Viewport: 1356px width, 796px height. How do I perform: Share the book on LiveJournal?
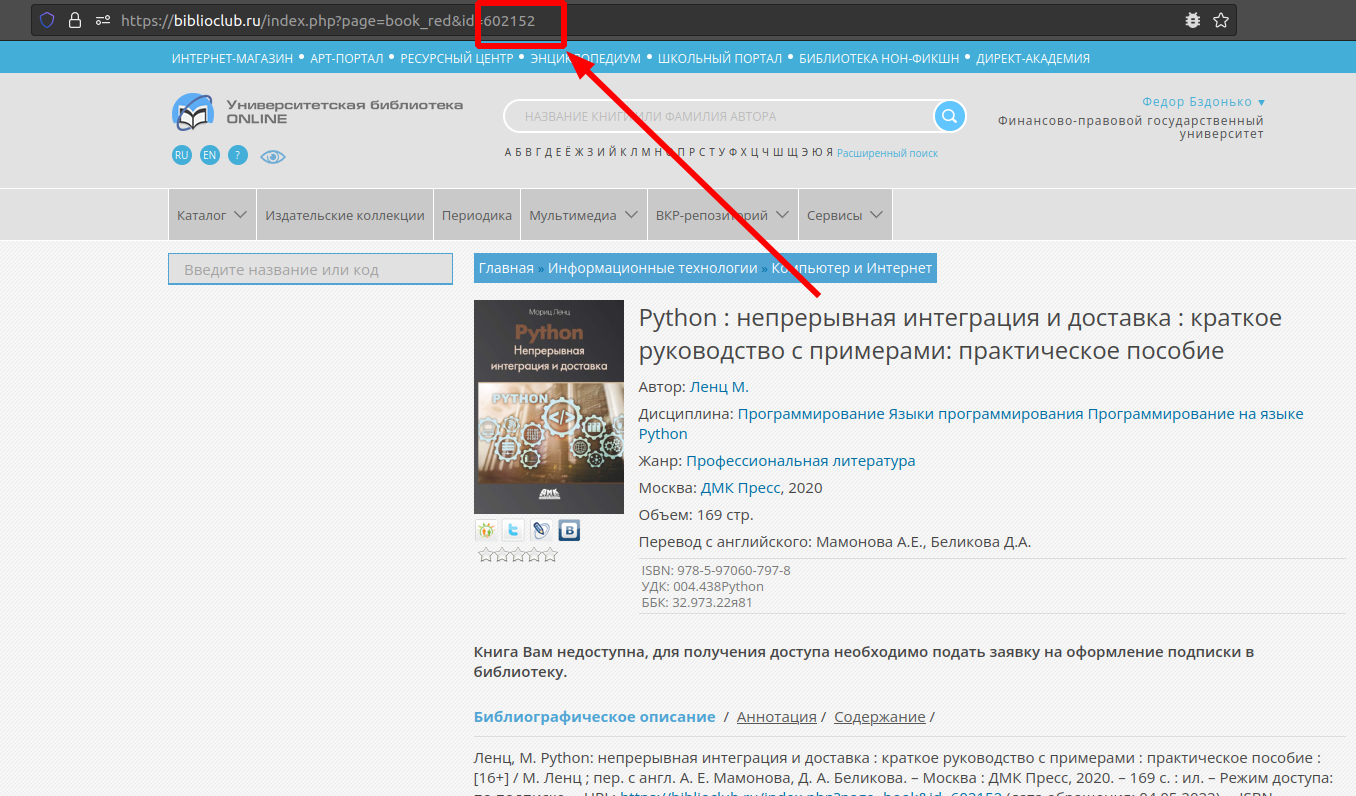[541, 531]
